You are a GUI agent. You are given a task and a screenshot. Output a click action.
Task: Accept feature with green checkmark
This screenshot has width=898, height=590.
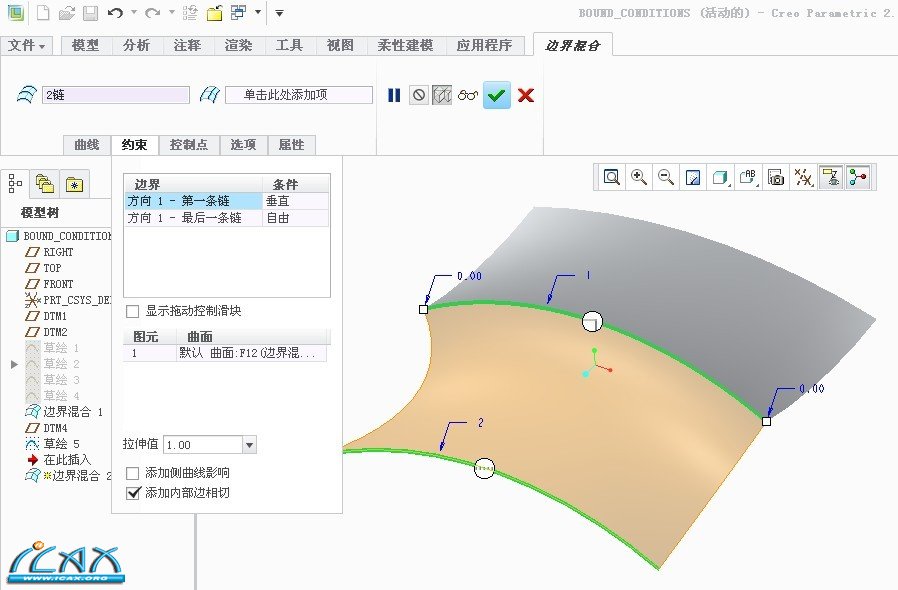pyautogui.click(x=497, y=95)
